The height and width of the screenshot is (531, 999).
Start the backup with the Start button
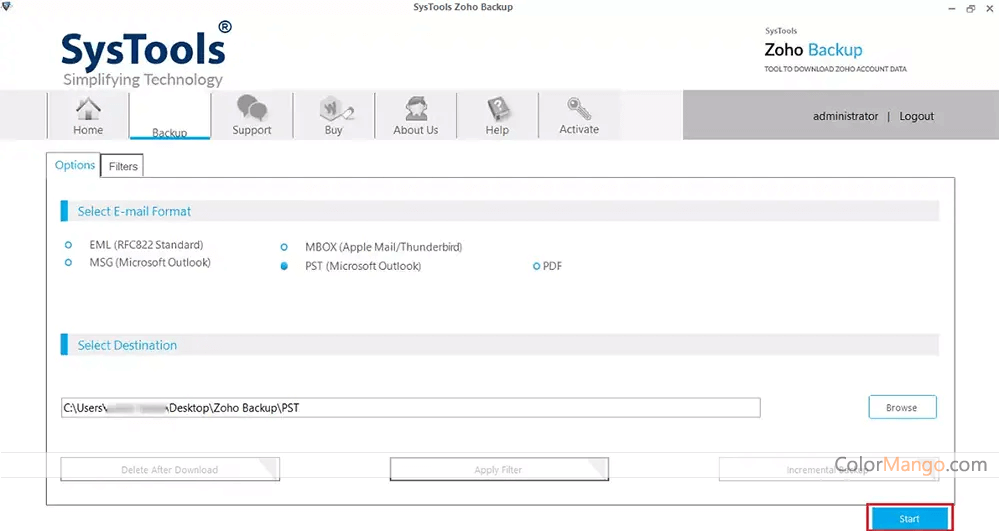[909, 518]
